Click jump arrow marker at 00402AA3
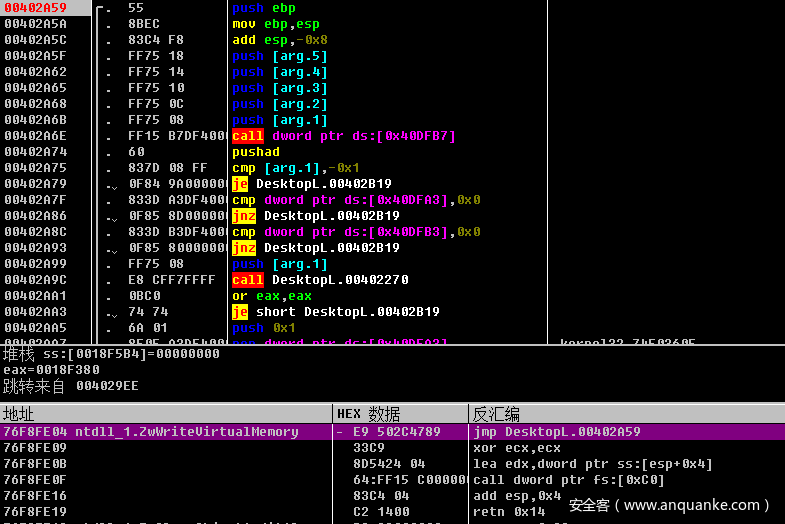785x524 pixels. coord(113,312)
